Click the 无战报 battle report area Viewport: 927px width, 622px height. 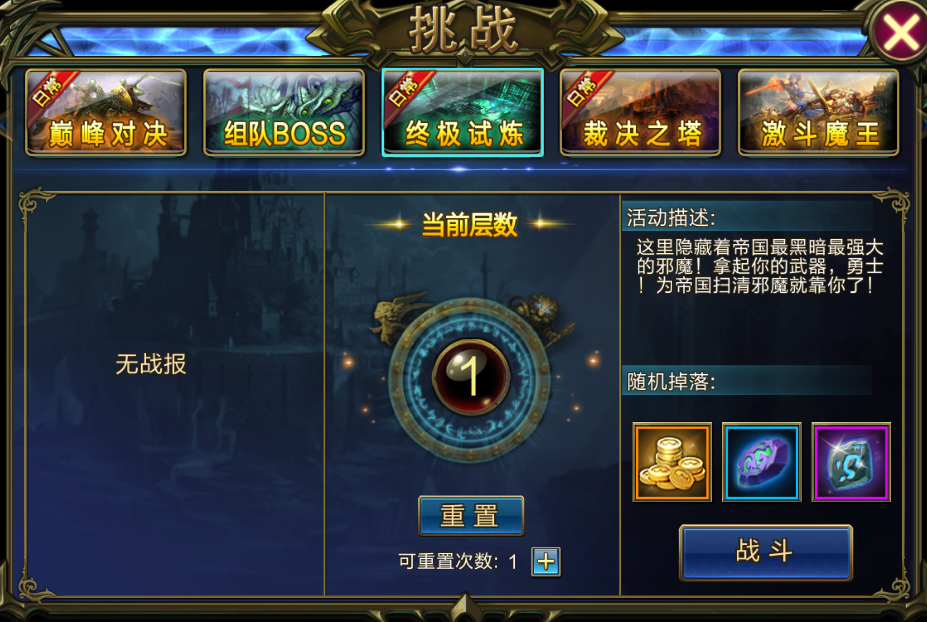click(151, 364)
